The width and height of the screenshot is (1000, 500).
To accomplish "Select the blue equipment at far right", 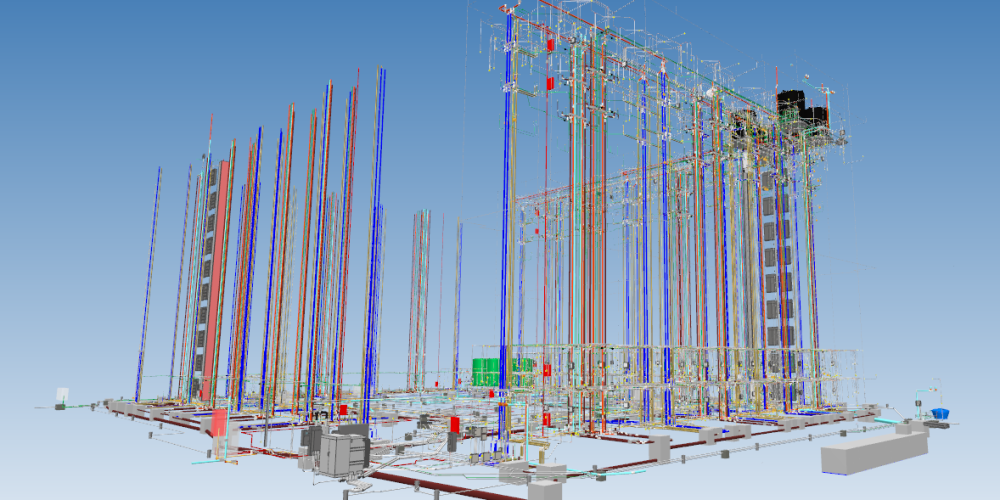I will [x=939, y=413].
